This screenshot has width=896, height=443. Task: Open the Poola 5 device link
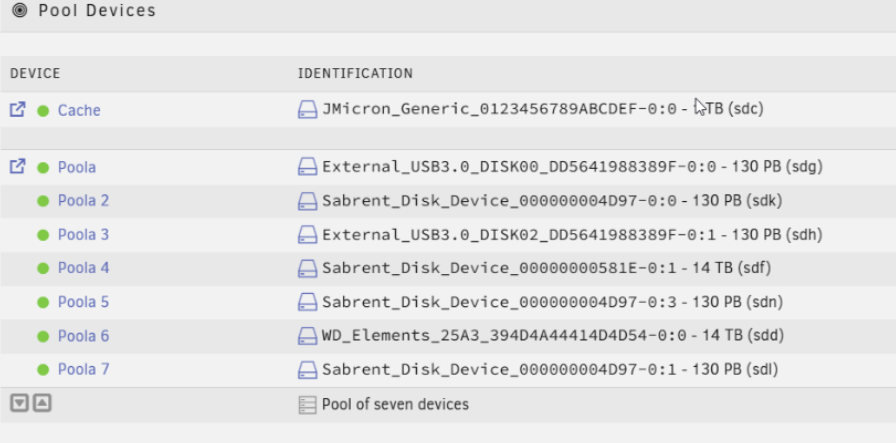click(x=83, y=302)
